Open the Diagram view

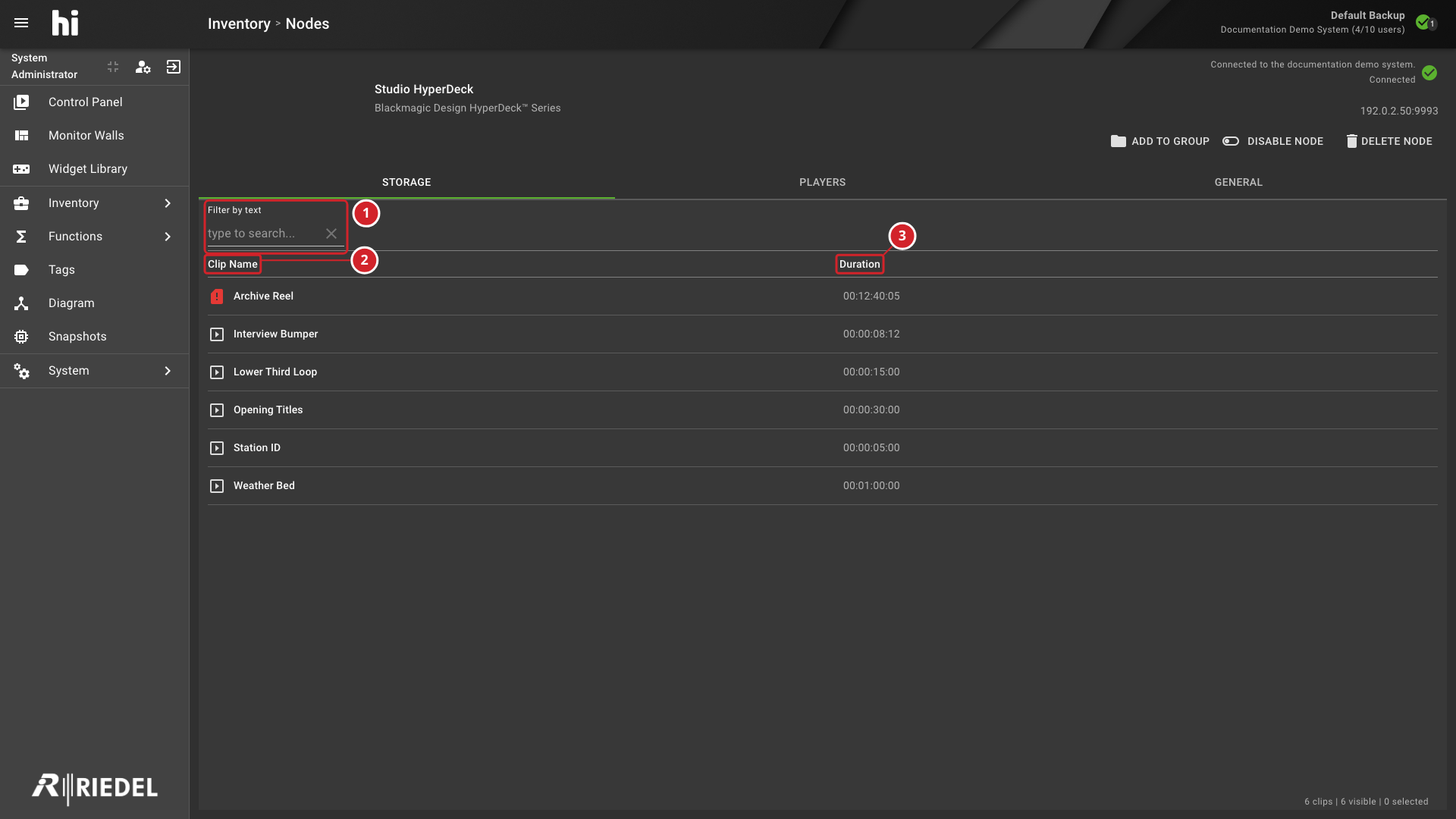(x=95, y=303)
